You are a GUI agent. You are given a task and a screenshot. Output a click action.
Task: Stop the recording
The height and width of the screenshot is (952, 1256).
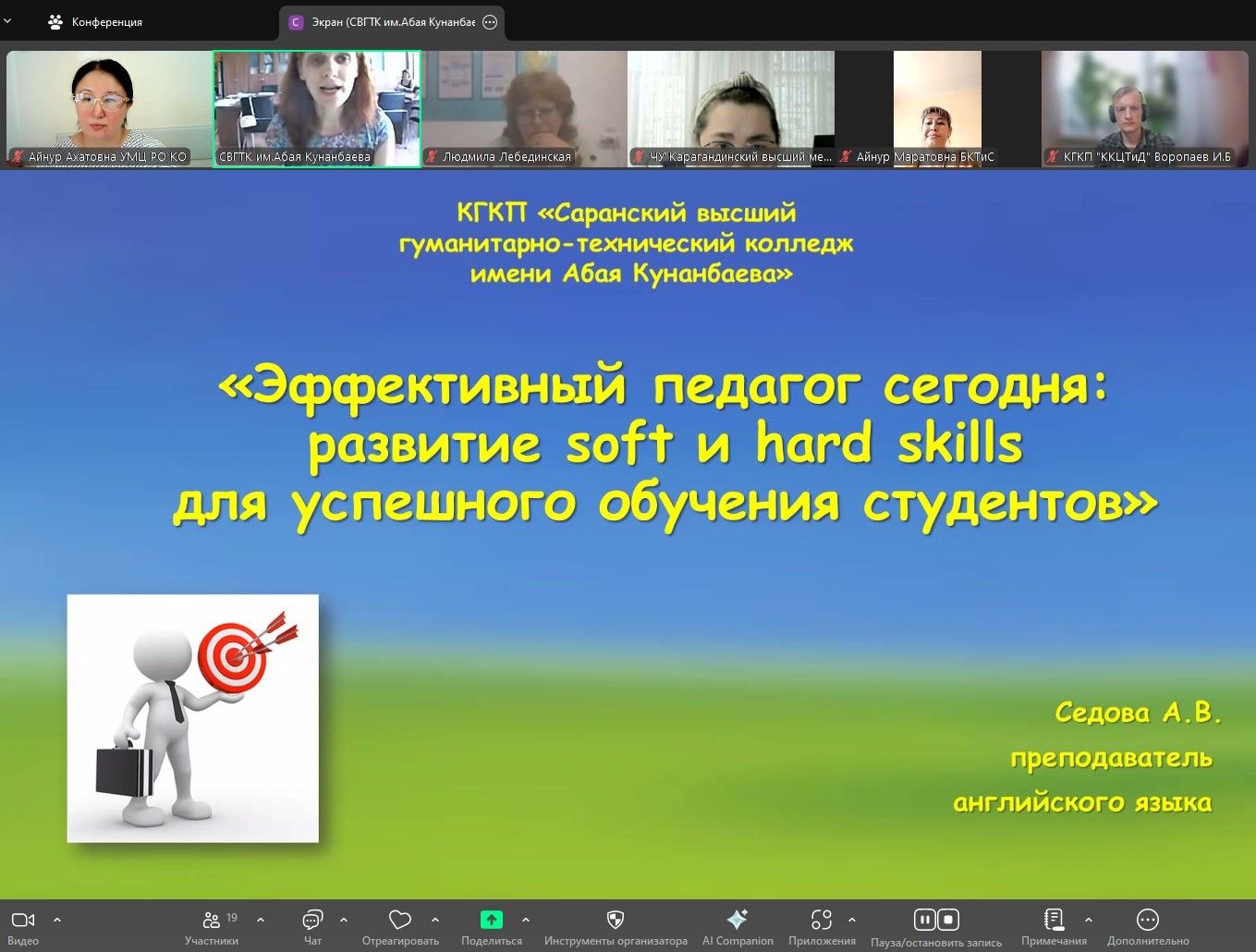[x=948, y=920]
